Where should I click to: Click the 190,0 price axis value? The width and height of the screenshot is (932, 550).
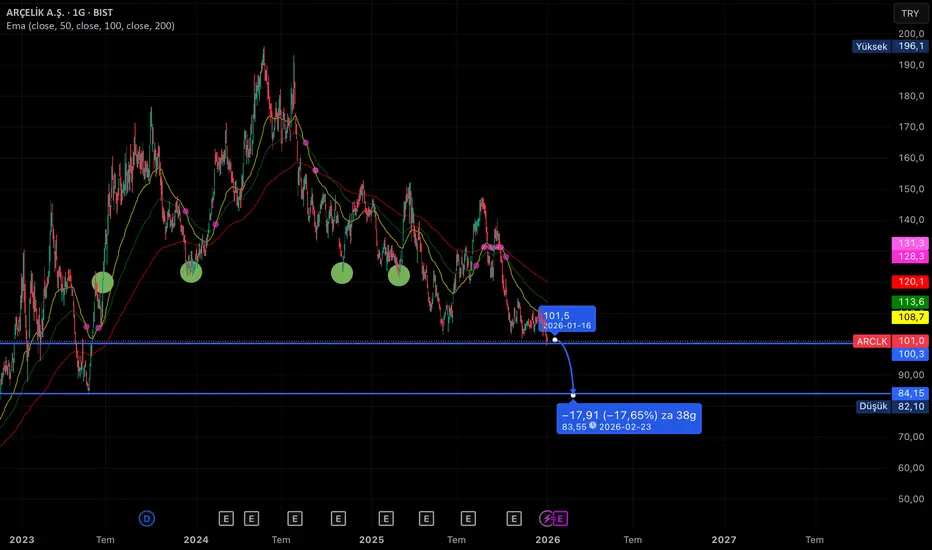tap(911, 64)
